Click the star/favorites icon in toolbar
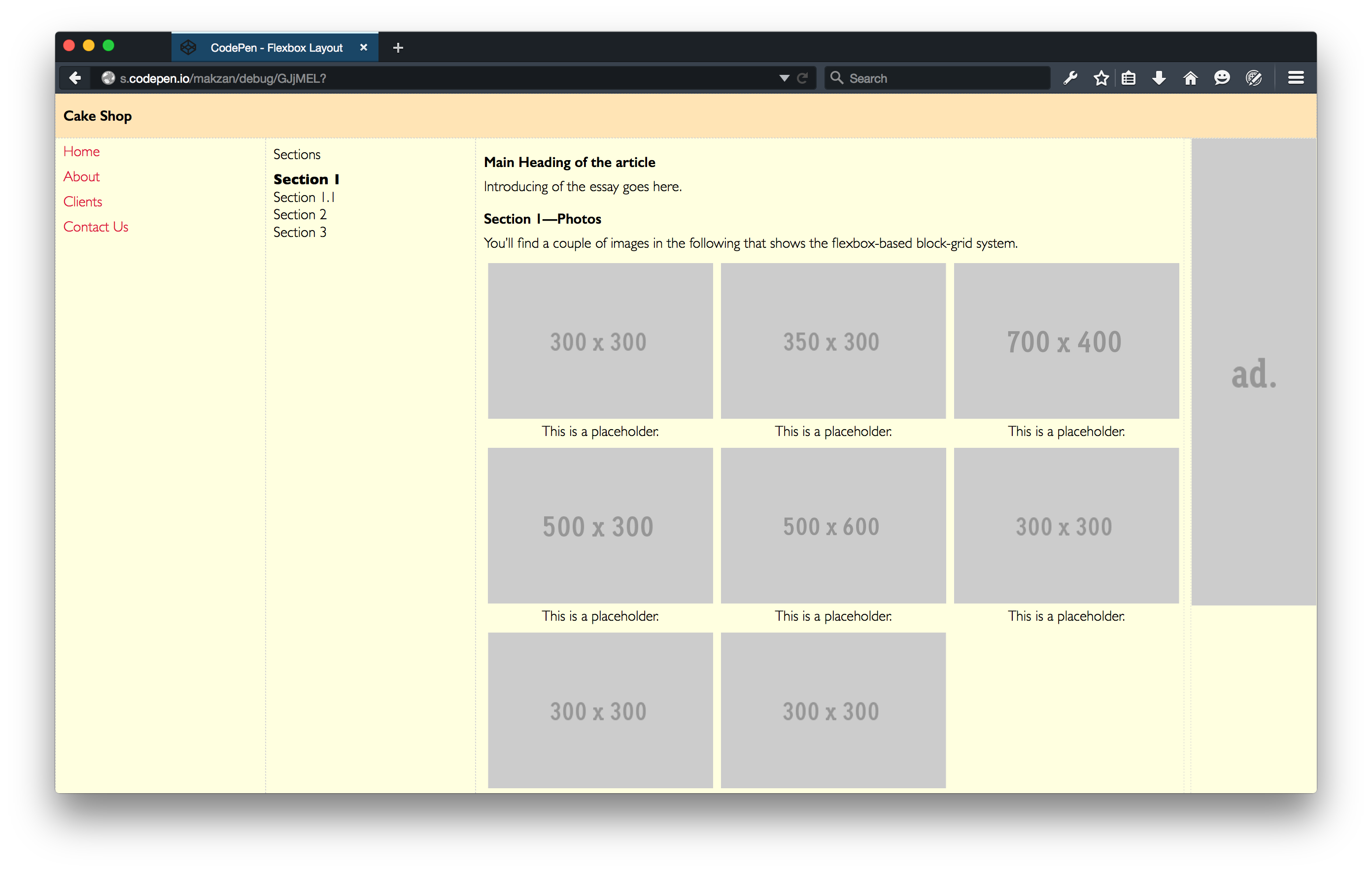 click(x=1101, y=79)
